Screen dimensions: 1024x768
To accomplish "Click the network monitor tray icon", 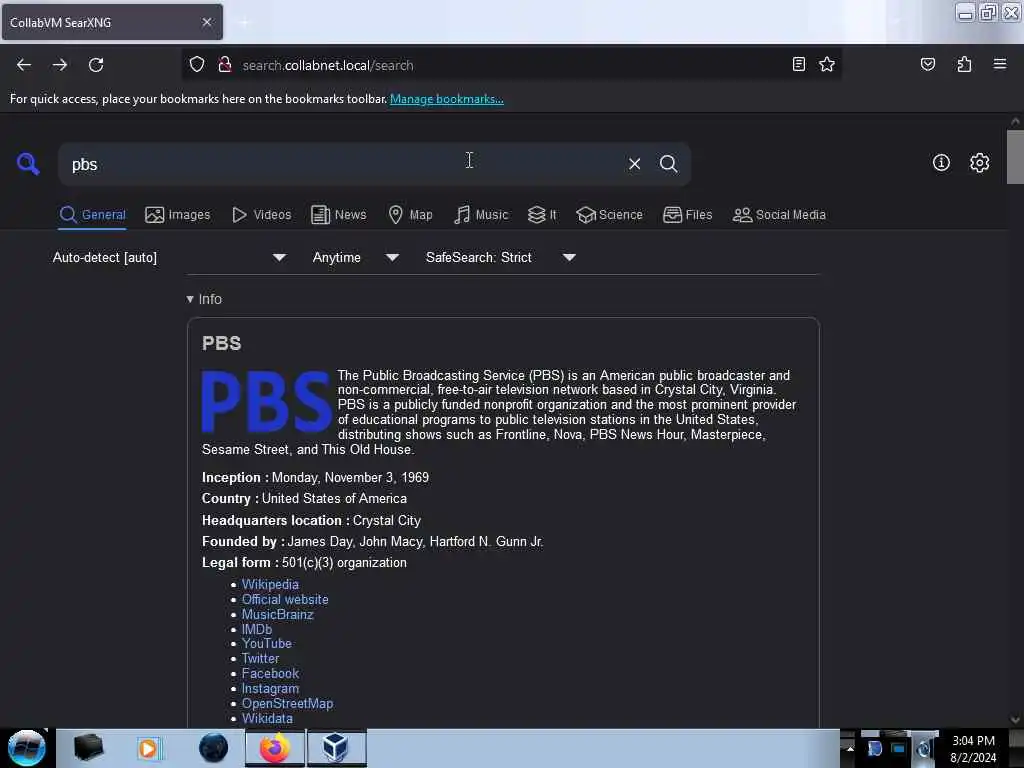I will point(899,748).
